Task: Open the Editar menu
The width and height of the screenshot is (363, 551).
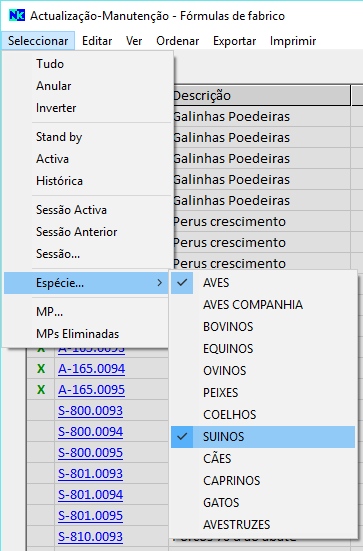Action: tap(97, 41)
